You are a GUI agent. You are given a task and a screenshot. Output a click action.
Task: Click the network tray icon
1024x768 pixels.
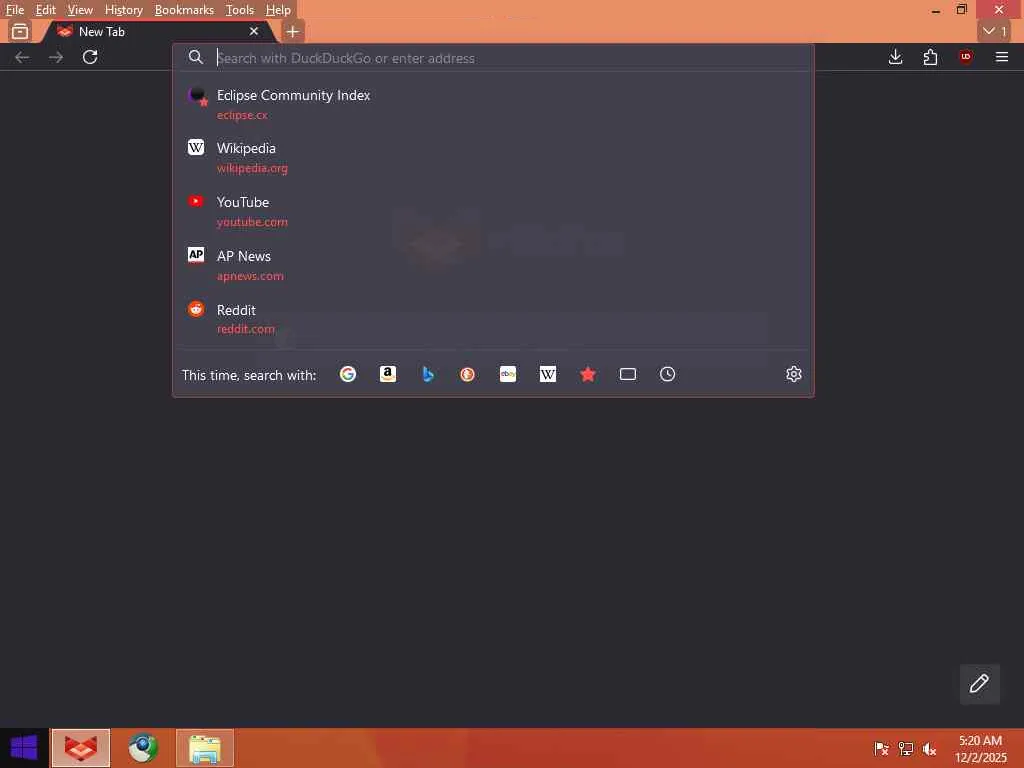click(x=905, y=748)
